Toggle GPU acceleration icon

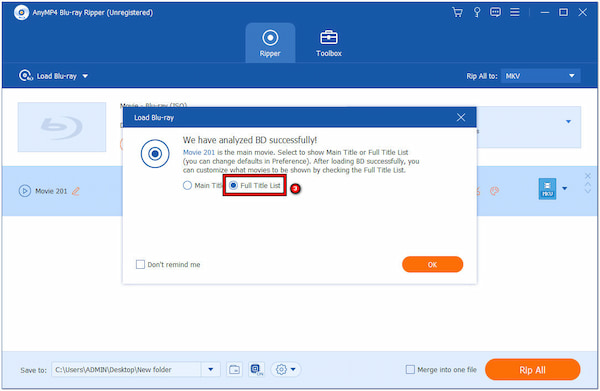pyautogui.click(x=256, y=370)
